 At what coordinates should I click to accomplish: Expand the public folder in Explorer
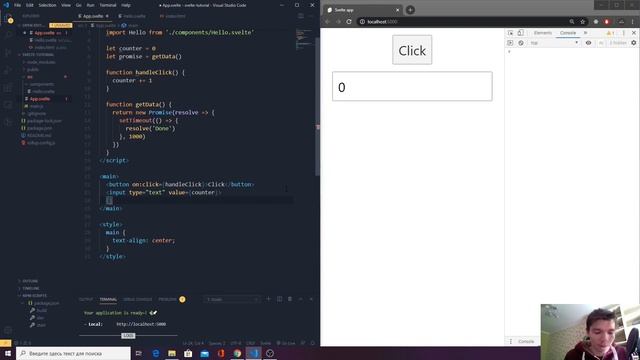point(33,69)
